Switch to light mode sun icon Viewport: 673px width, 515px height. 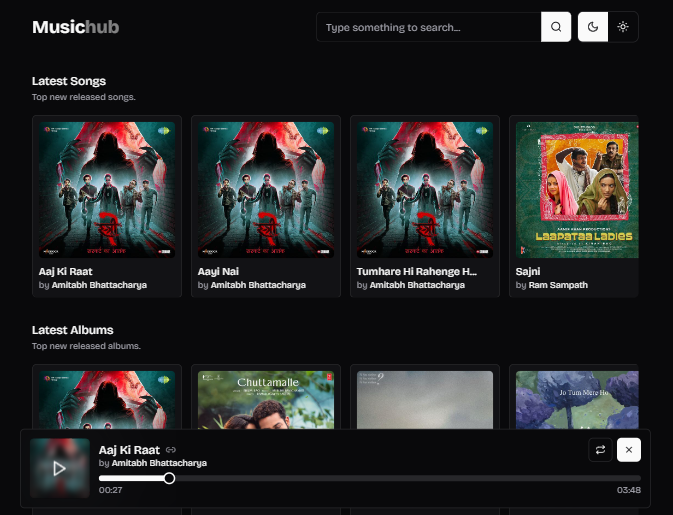click(623, 27)
